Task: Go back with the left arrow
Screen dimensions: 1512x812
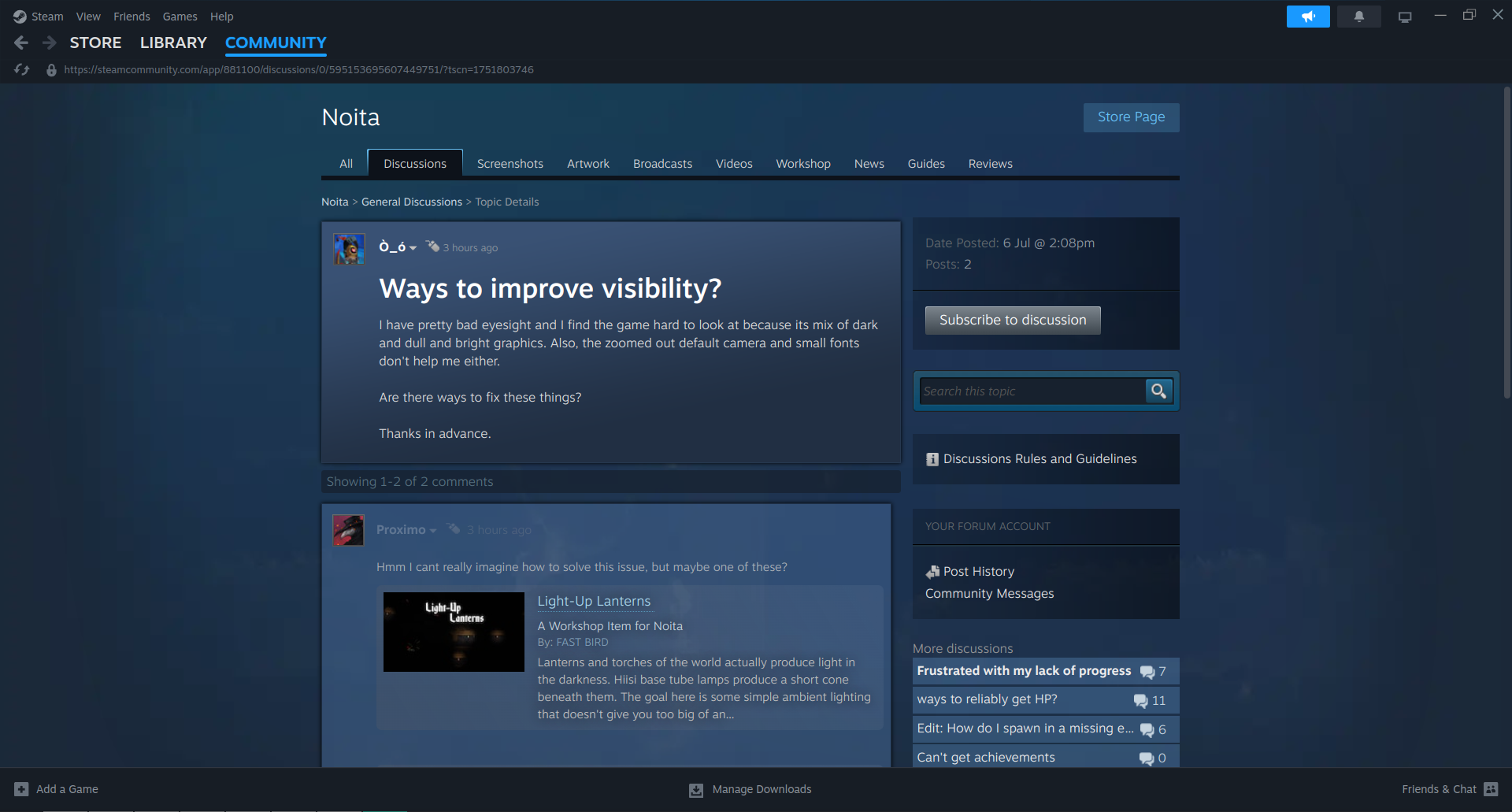Action: click(21, 43)
